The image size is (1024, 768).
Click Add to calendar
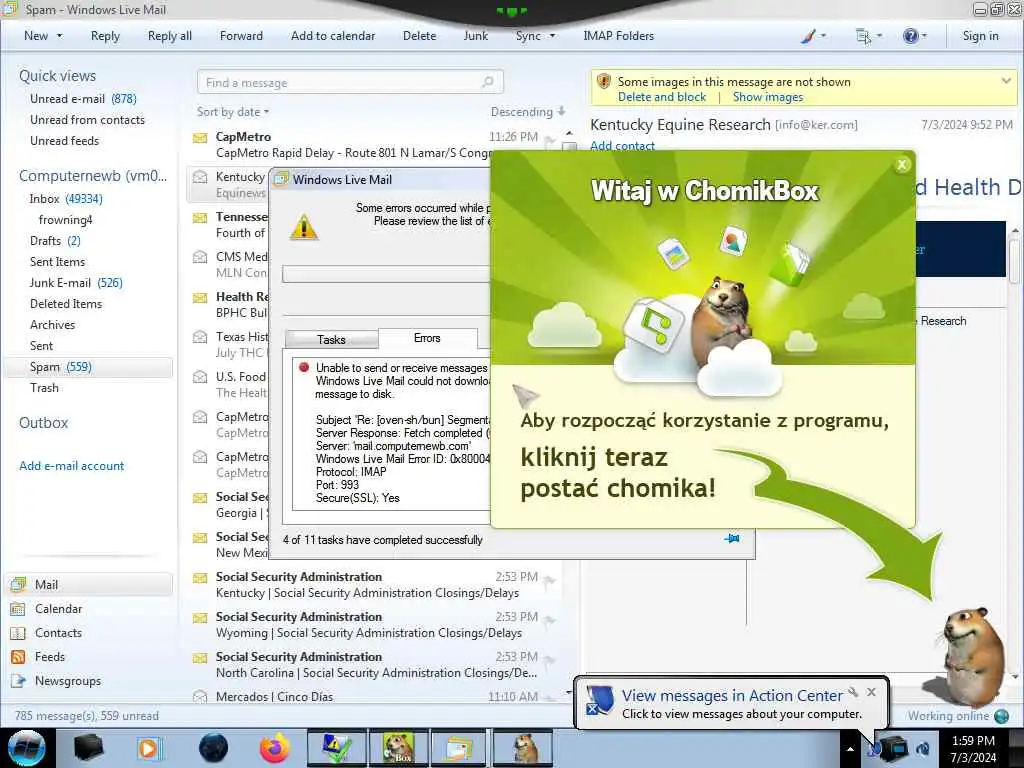click(333, 36)
